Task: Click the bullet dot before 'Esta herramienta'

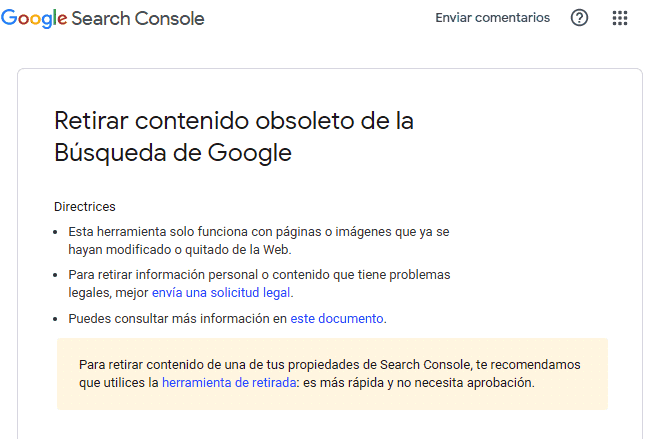Action: pyautogui.click(x=56, y=232)
